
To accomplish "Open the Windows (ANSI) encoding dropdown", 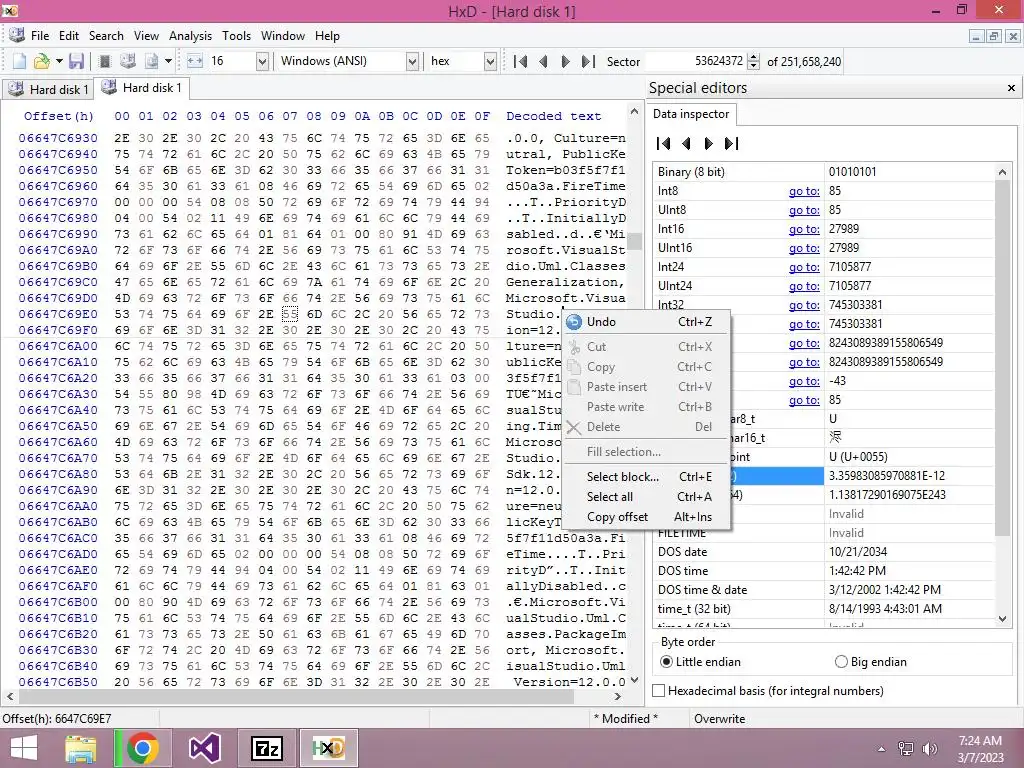I will (x=412, y=61).
